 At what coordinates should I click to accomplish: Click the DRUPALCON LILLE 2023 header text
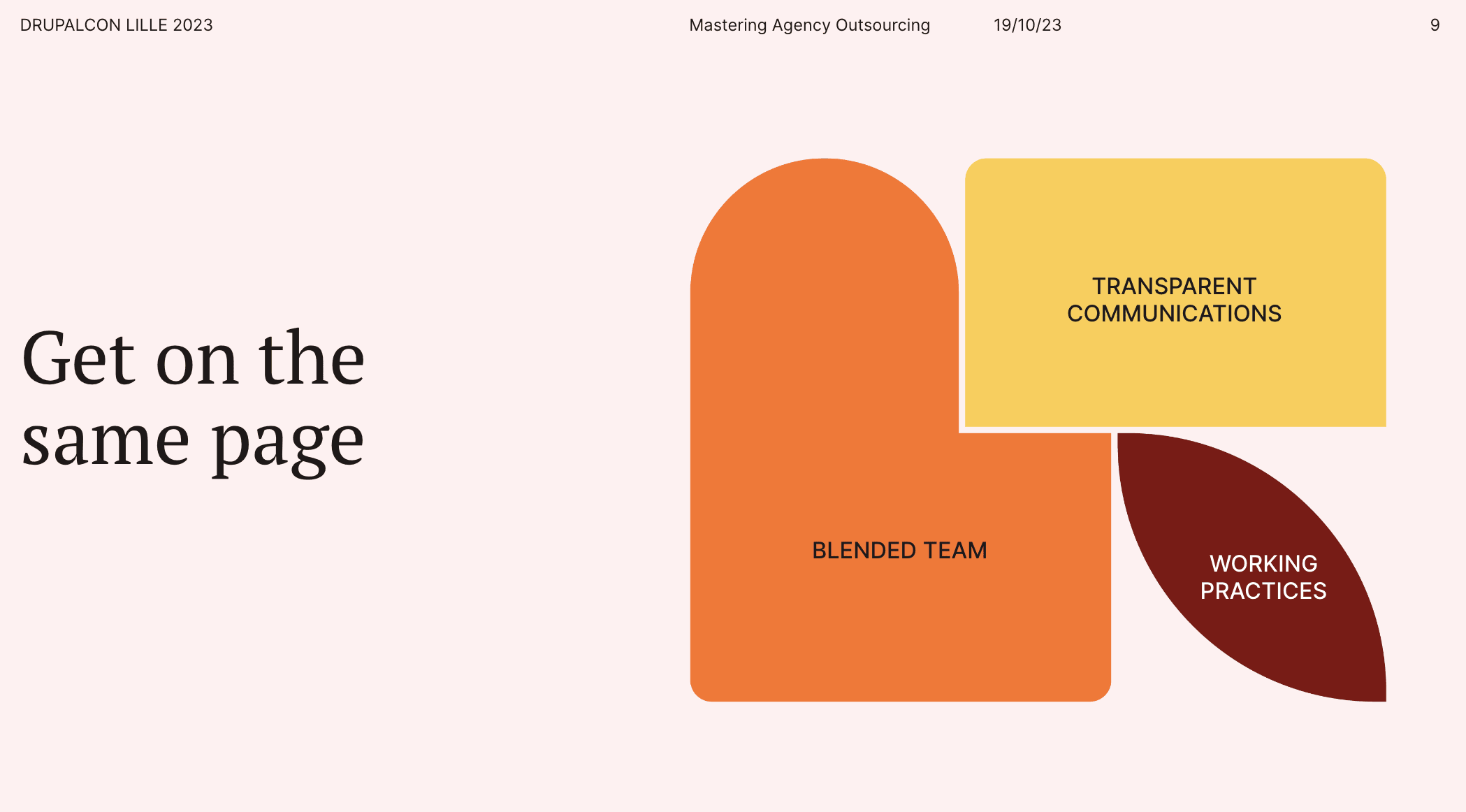click(x=116, y=25)
